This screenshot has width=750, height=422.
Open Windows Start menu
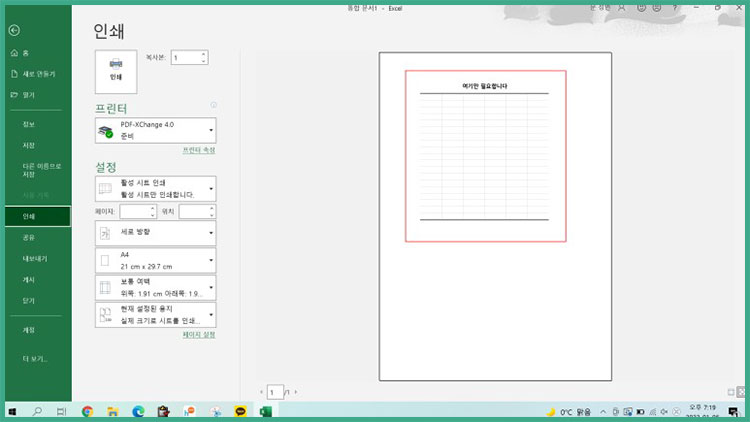[x=13, y=411]
